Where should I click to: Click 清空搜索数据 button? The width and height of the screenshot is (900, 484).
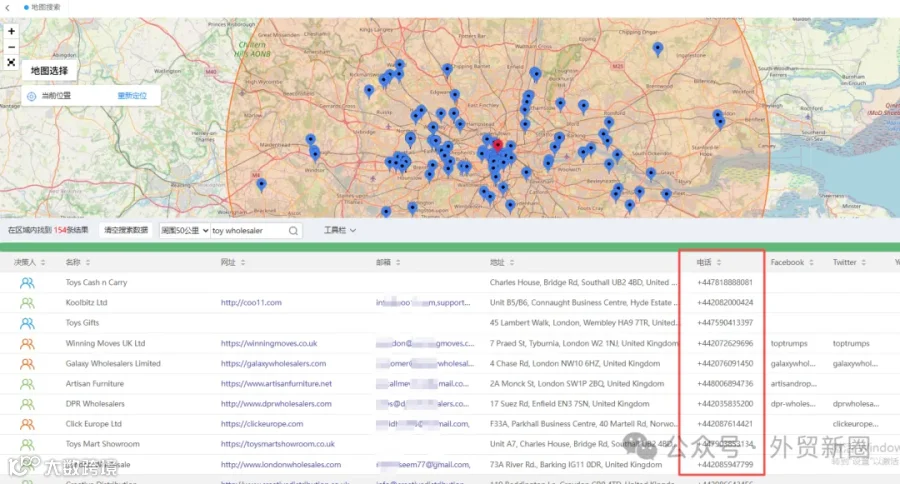pyautogui.click(x=126, y=230)
